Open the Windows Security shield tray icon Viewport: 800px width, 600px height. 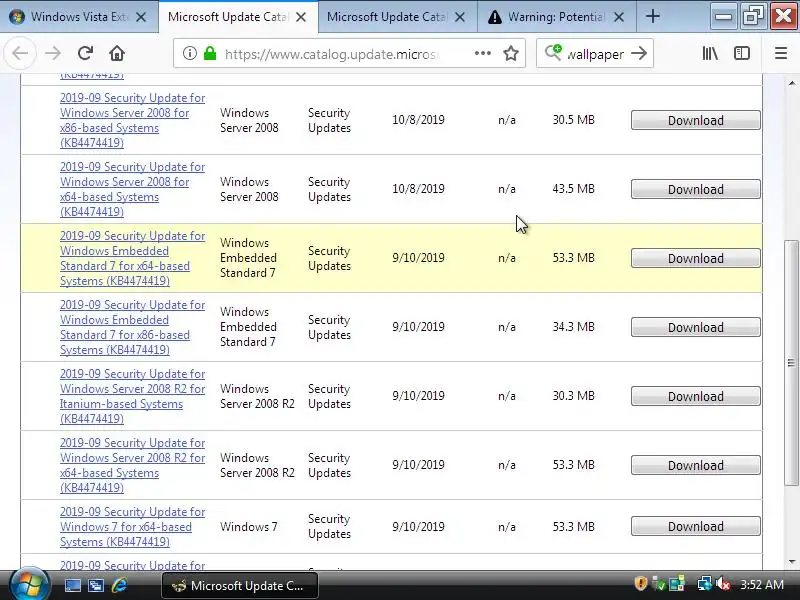(x=641, y=583)
